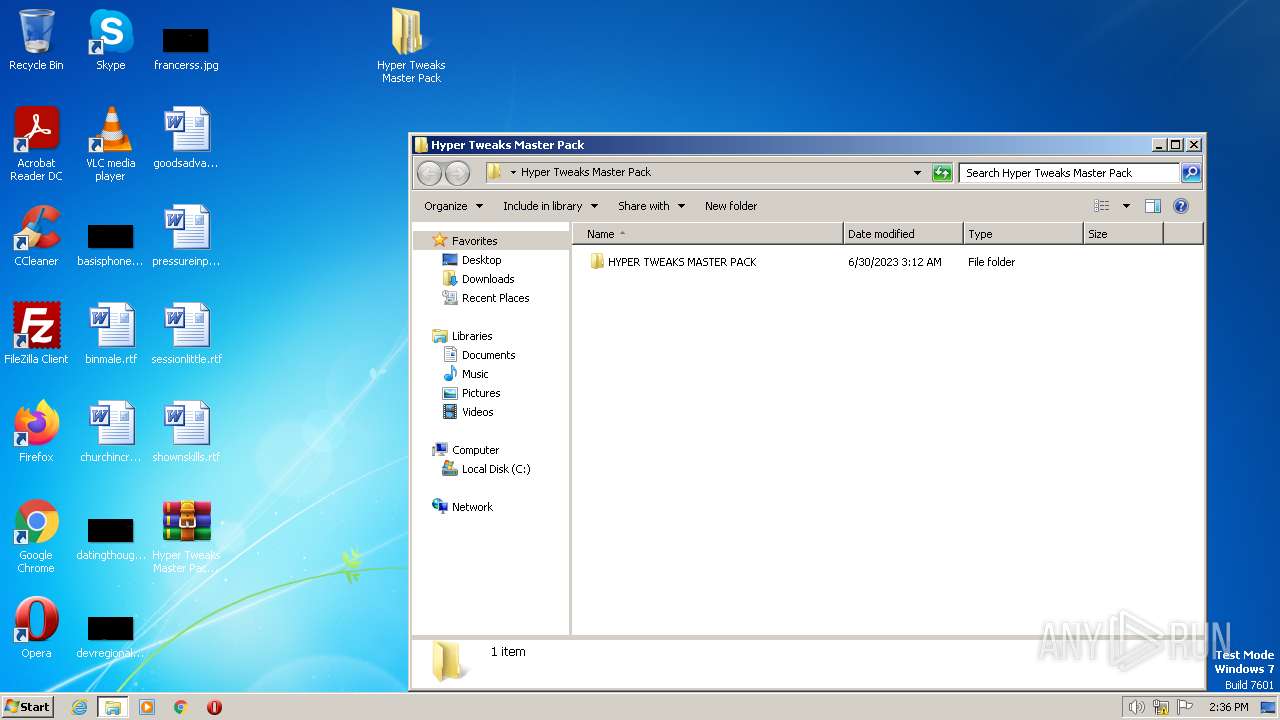Open the Music library
This screenshot has width=1280, height=720.
475,374
